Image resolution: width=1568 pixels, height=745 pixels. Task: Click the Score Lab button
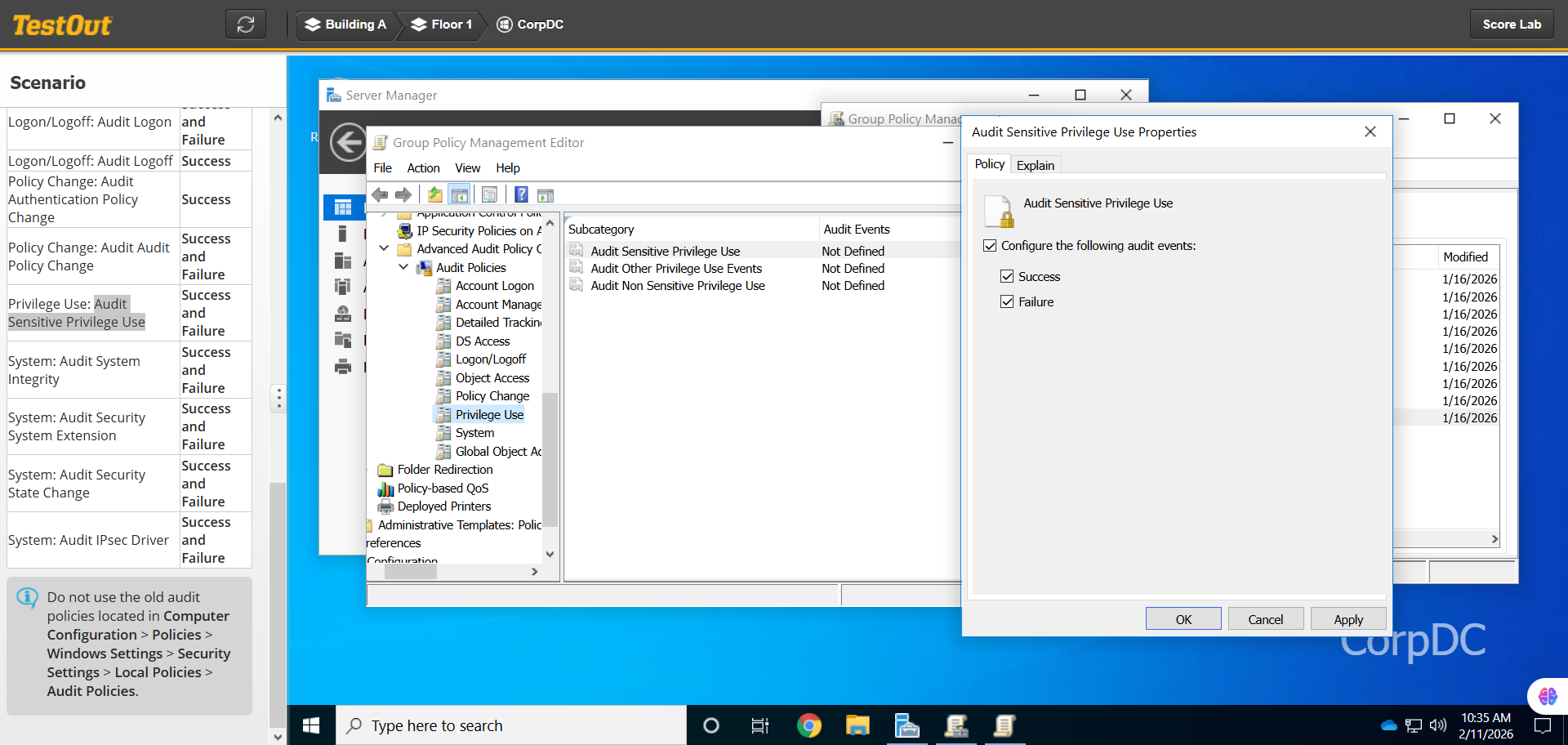tap(1512, 25)
